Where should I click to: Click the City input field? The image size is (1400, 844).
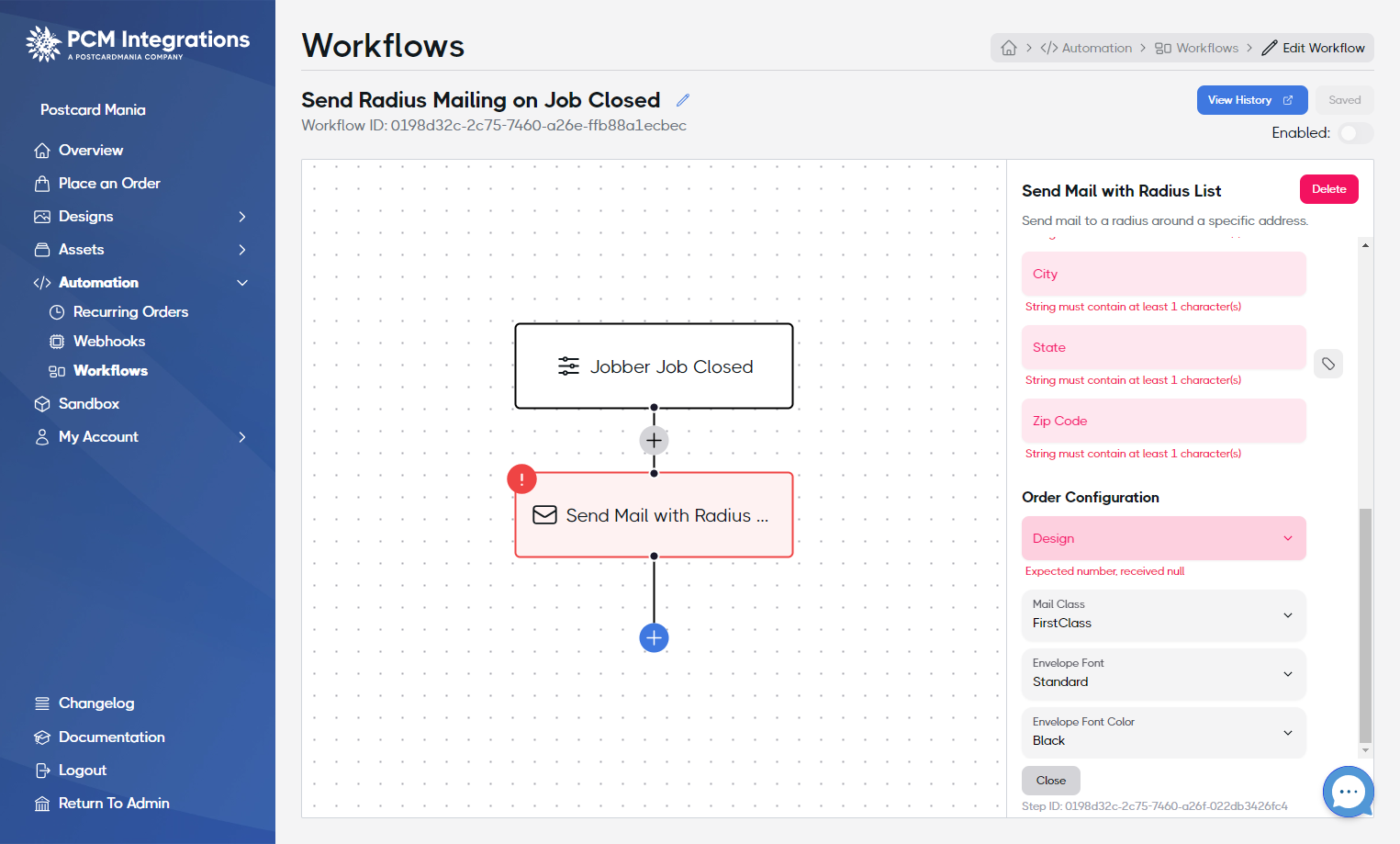1163,274
